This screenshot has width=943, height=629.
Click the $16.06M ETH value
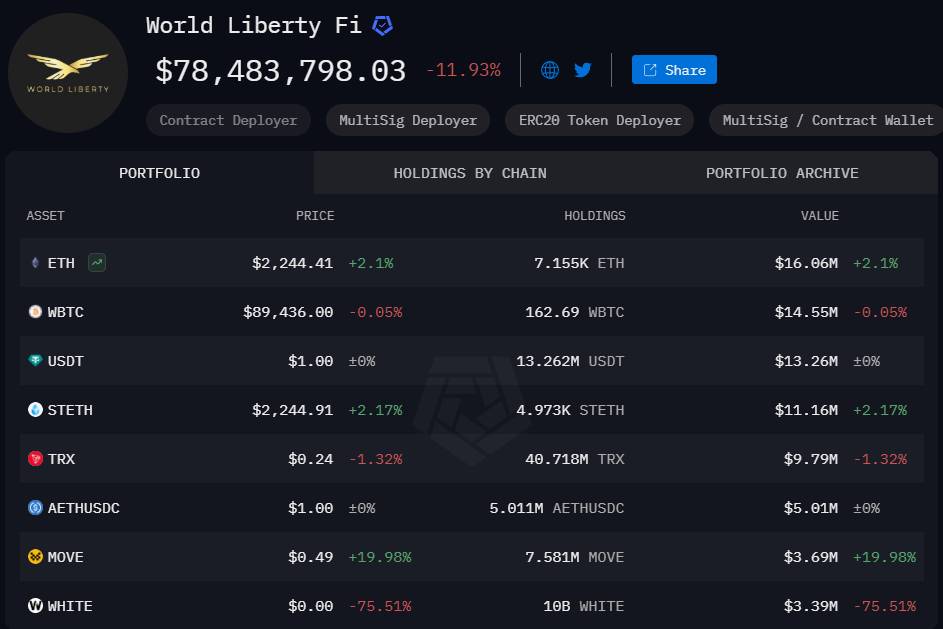[x=806, y=263]
